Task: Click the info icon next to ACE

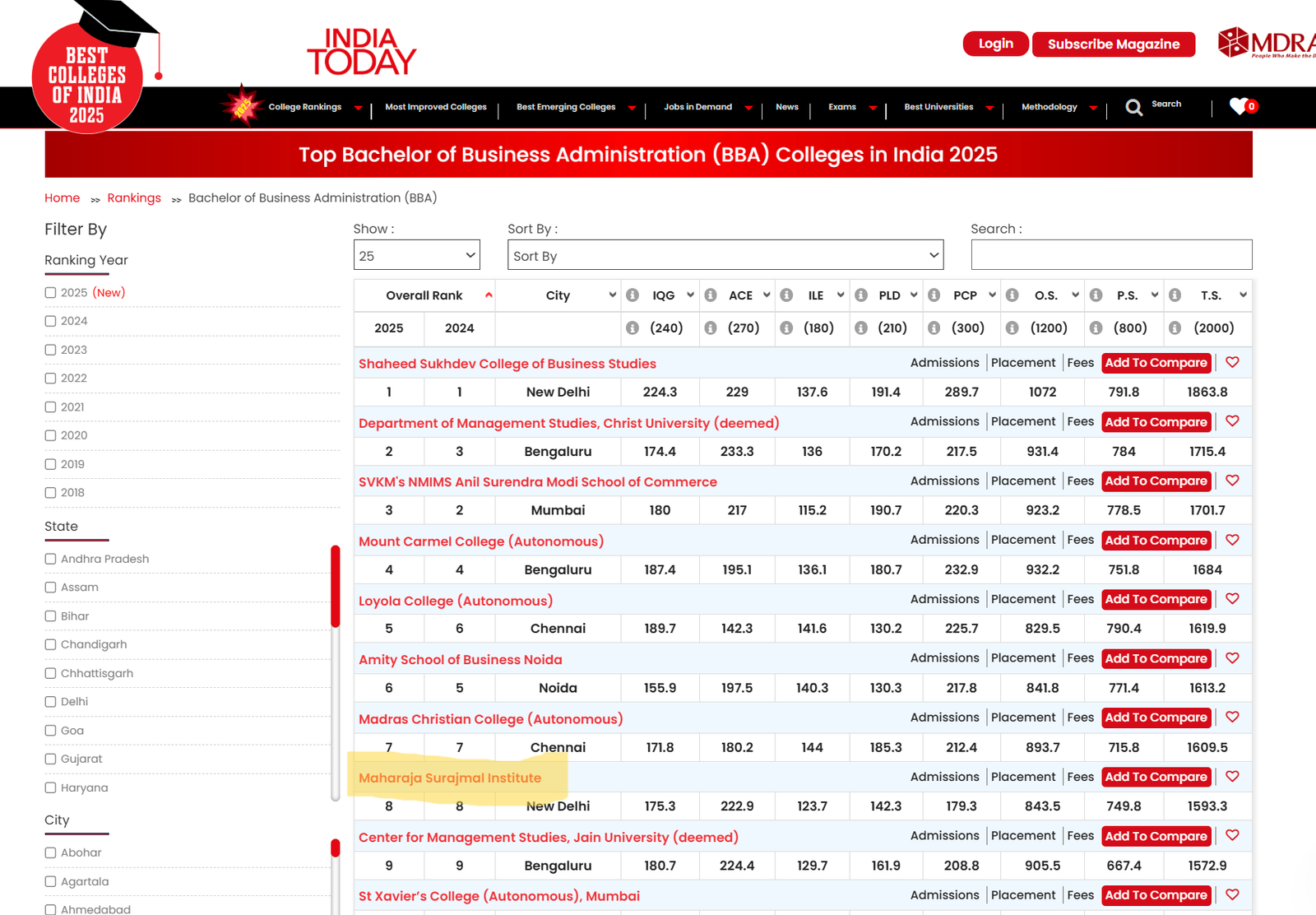Action: point(711,295)
